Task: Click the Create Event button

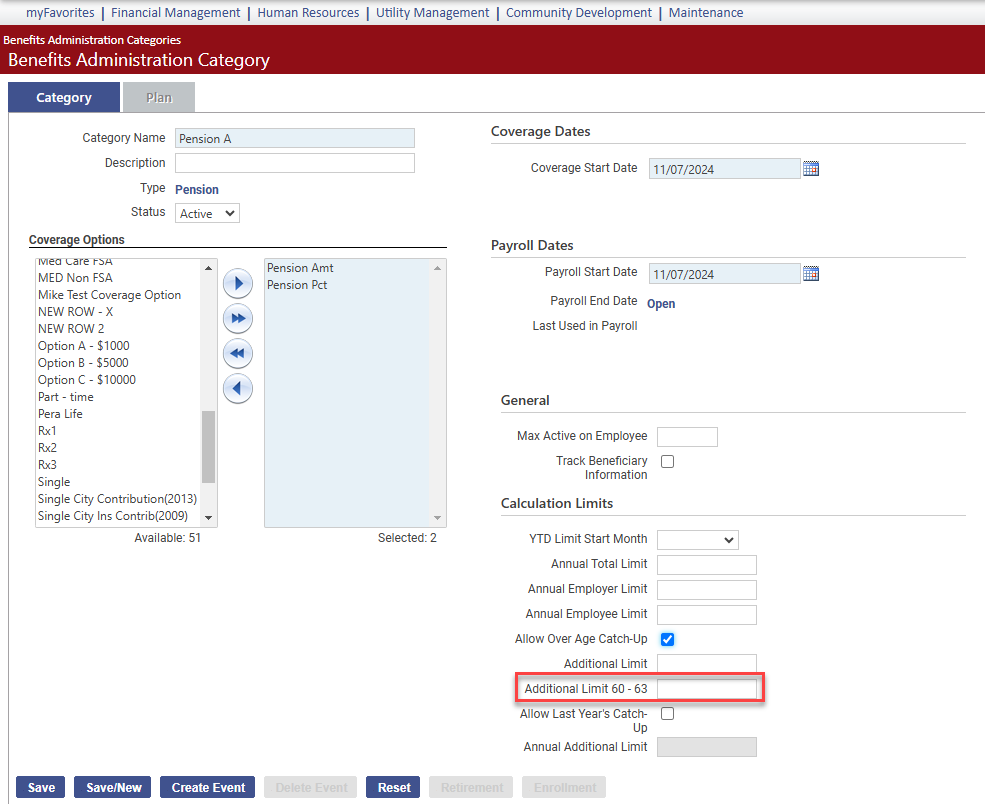Action: pos(208,788)
